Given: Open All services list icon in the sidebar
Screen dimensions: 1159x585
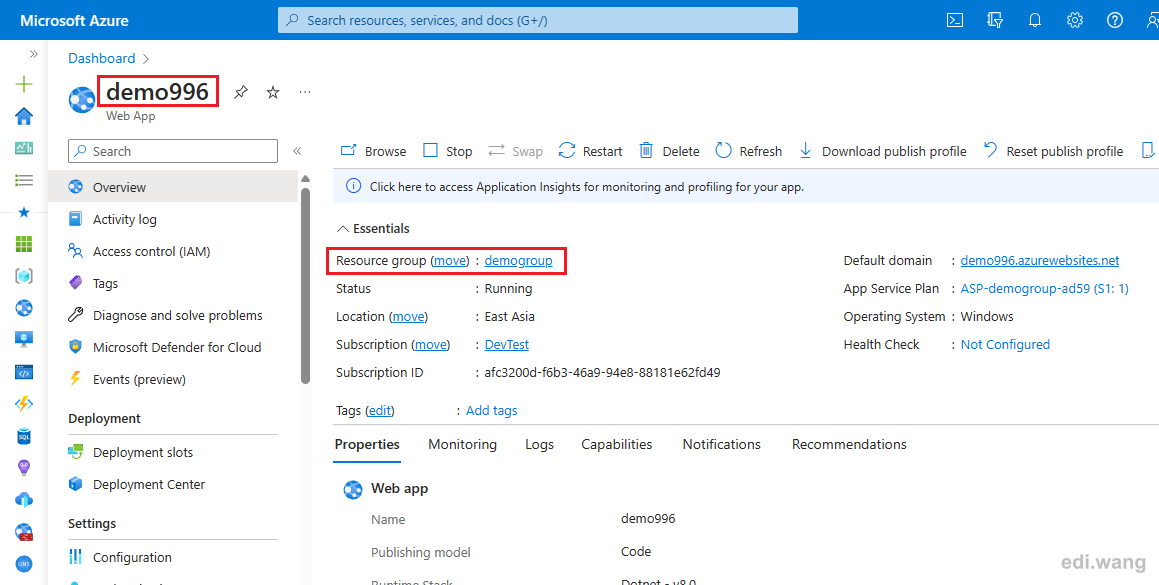Looking at the screenshot, I should [x=24, y=180].
